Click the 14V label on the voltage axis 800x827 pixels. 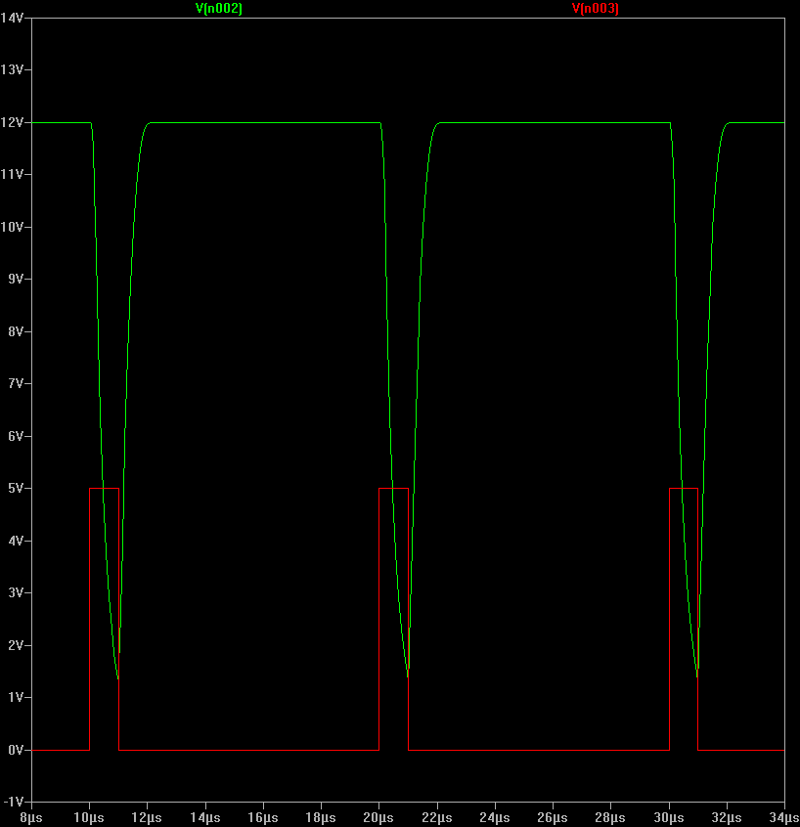pos(12,18)
